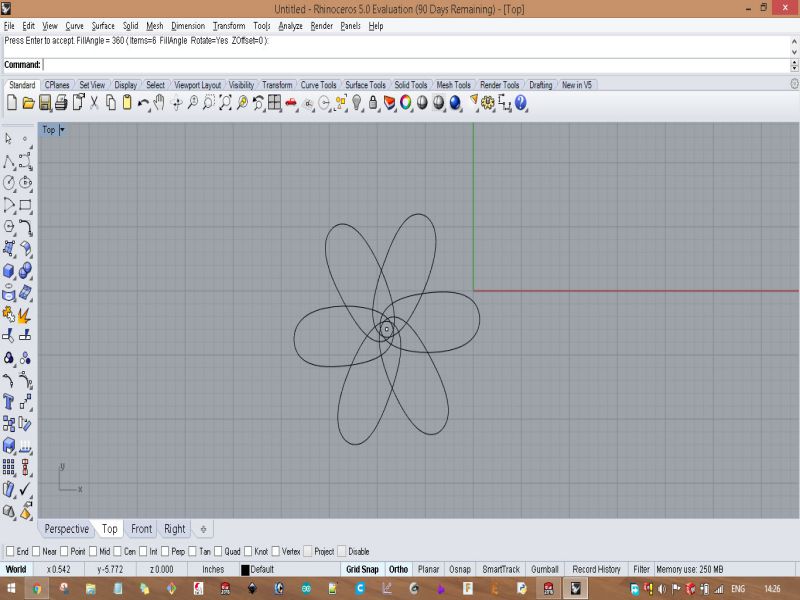This screenshot has height=600, width=800.
Task: Toggle Gumball in status bar
Action: click(544, 569)
